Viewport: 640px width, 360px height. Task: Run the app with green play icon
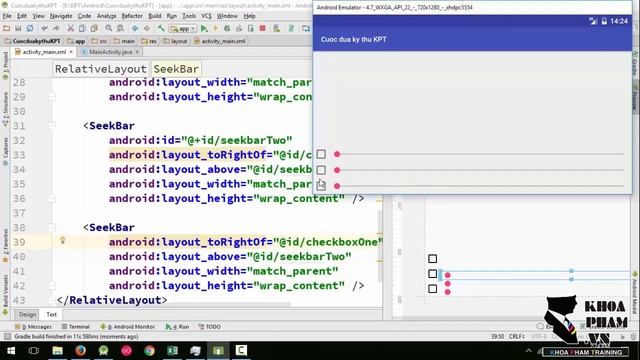tap(204, 28)
